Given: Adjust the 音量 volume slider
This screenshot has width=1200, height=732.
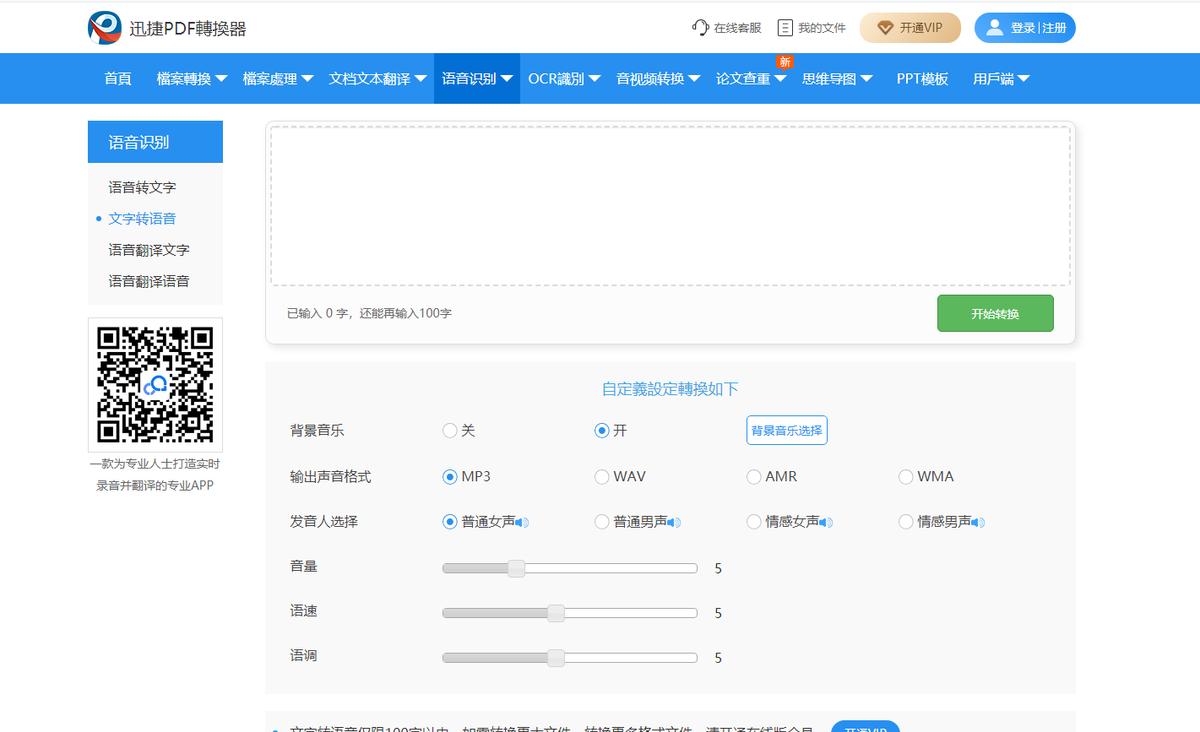Looking at the screenshot, I should [516, 567].
